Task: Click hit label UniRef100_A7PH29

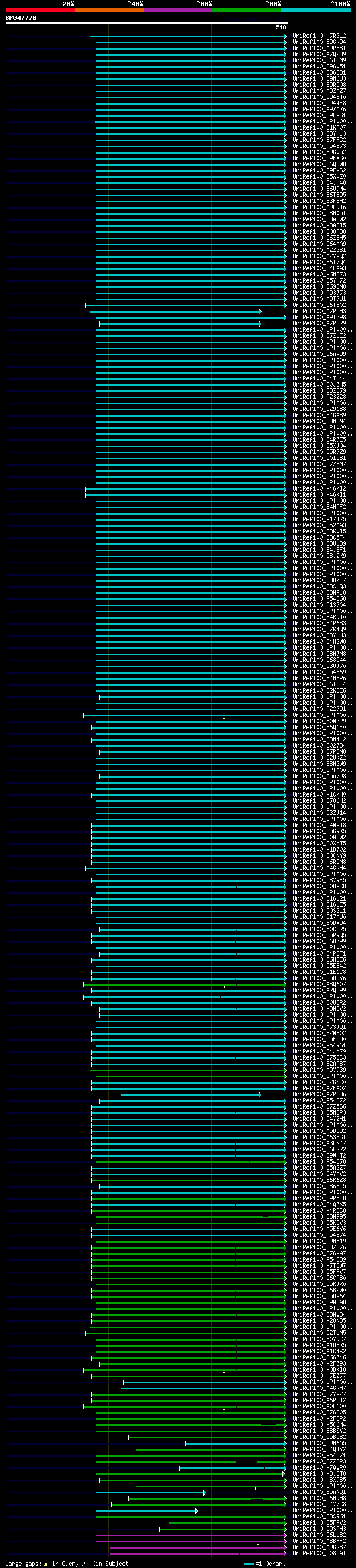Action: (319, 324)
